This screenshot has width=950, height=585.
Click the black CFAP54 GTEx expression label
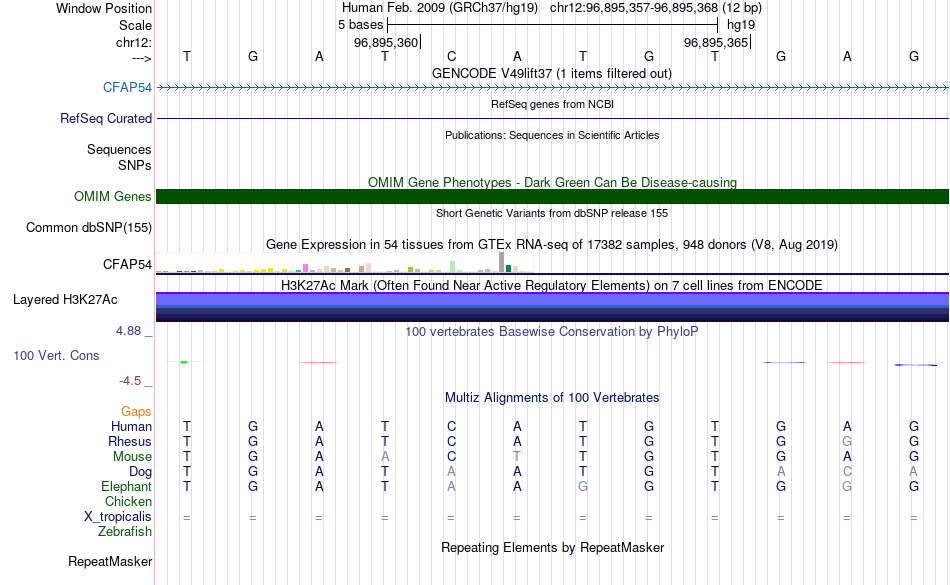point(127,264)
